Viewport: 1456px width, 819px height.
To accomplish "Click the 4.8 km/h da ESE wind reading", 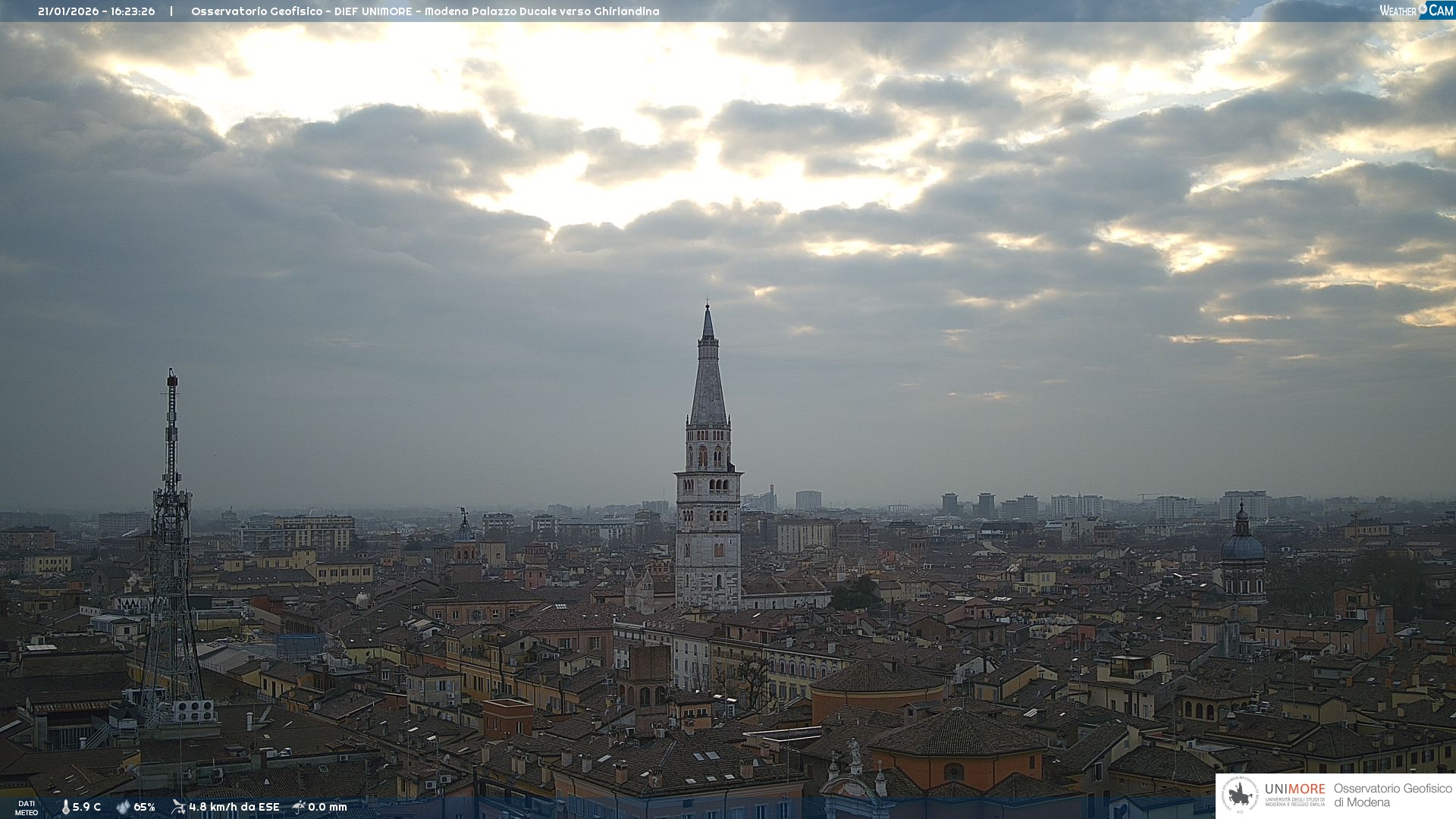I will [234, 807].
